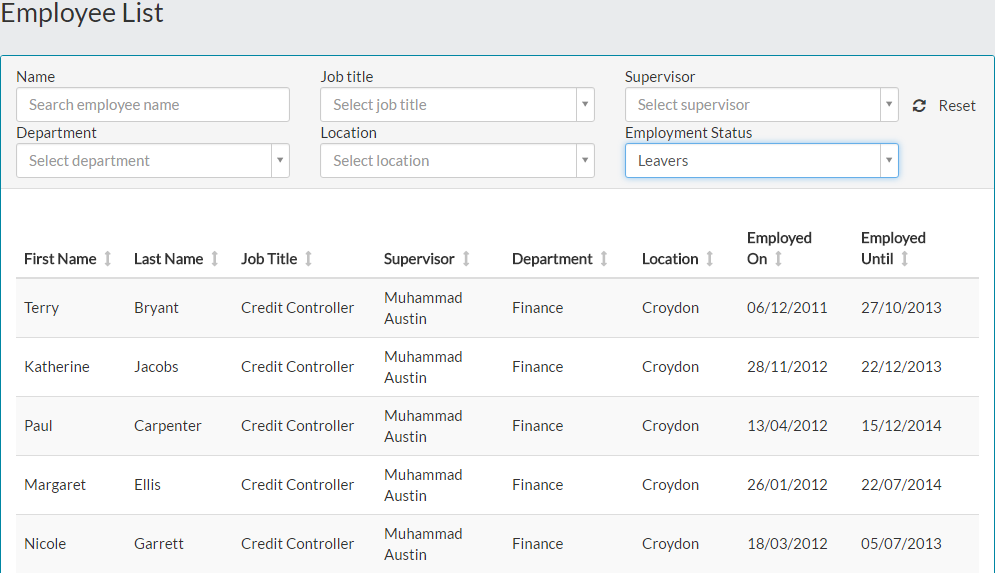
Task: Open the Select supervisor dropdown
Action: tap(761, 105)
